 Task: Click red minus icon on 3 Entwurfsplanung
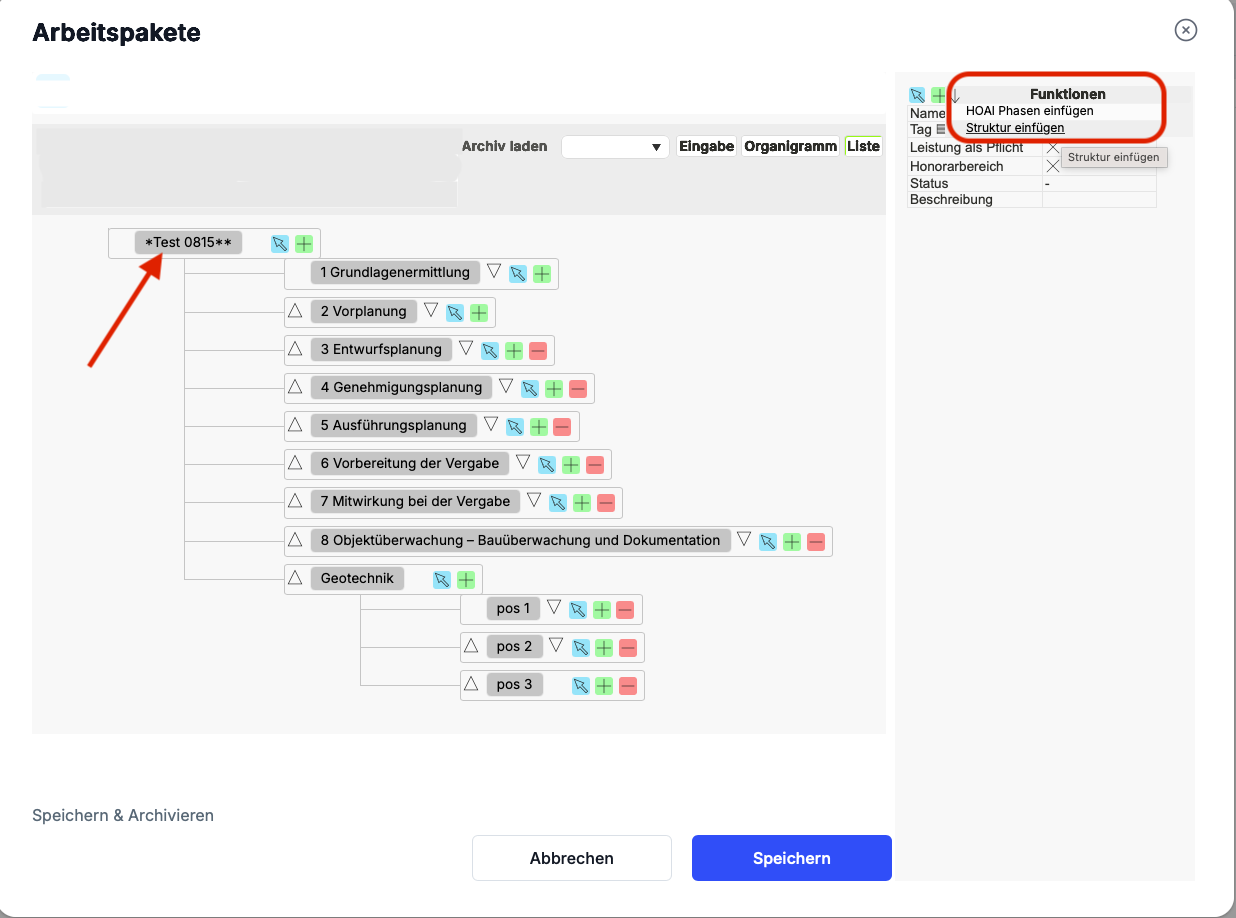[x=538, y=351]
